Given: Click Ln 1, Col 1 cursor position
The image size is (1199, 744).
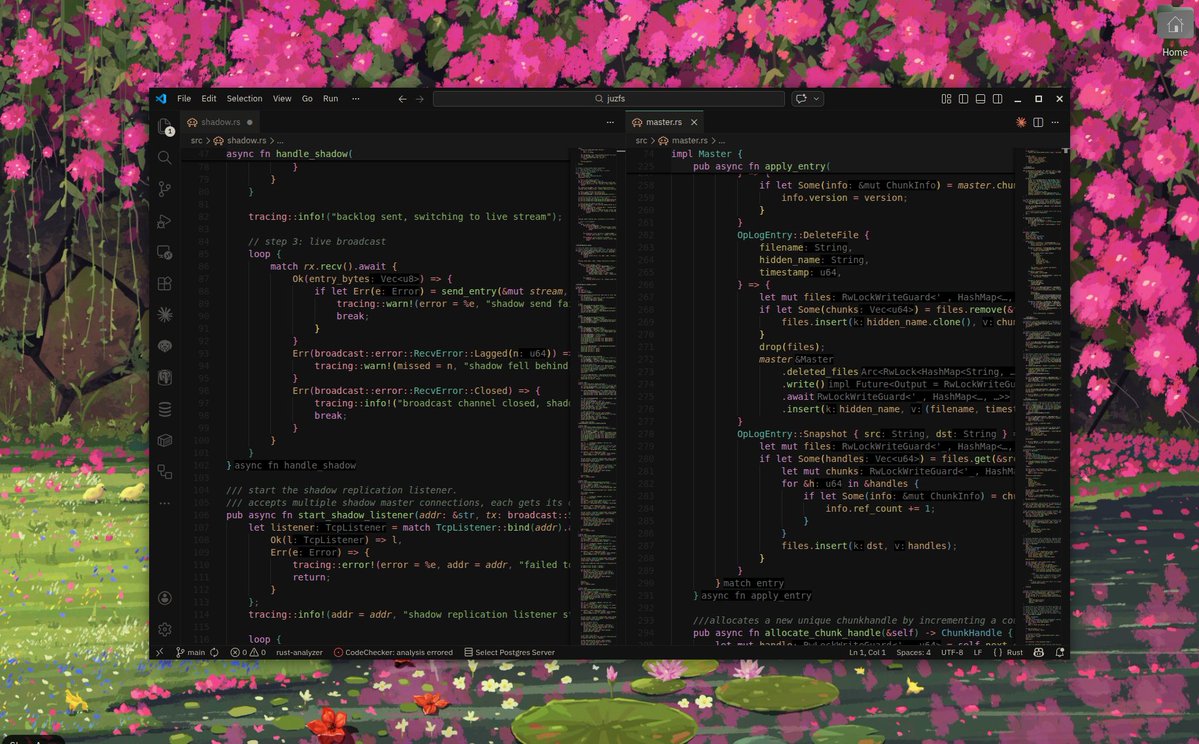Looking at the screenshot, I should click(x=867, y=652).
